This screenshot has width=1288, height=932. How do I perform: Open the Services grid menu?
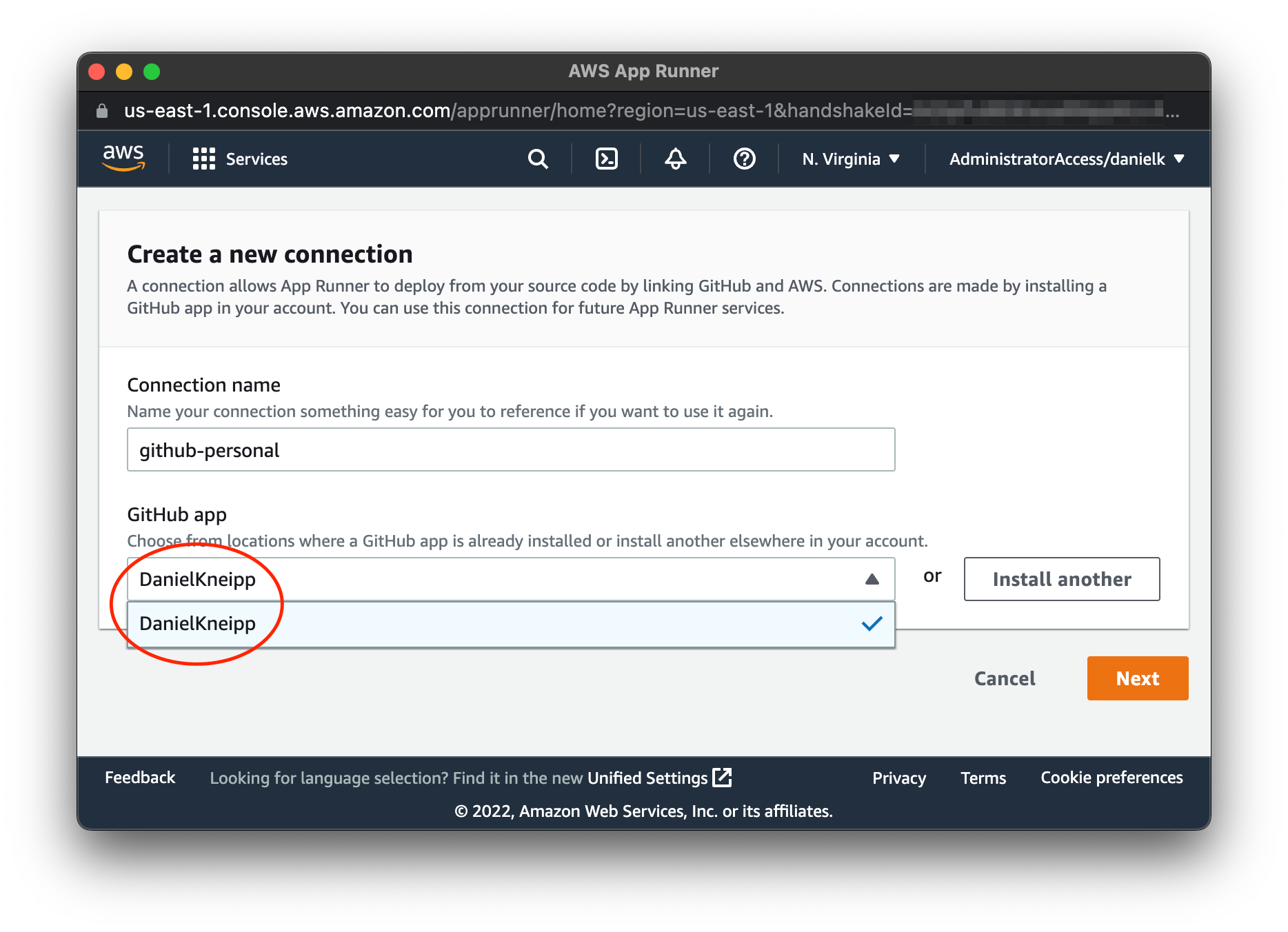239,159
